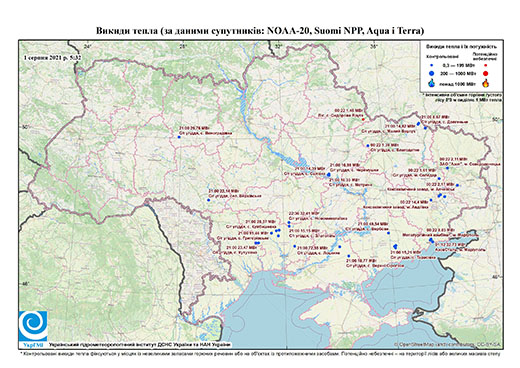Click the large blue marker on the Dnipro river
Viewport: 520px width, 368px height.
(x=329, y=174)
